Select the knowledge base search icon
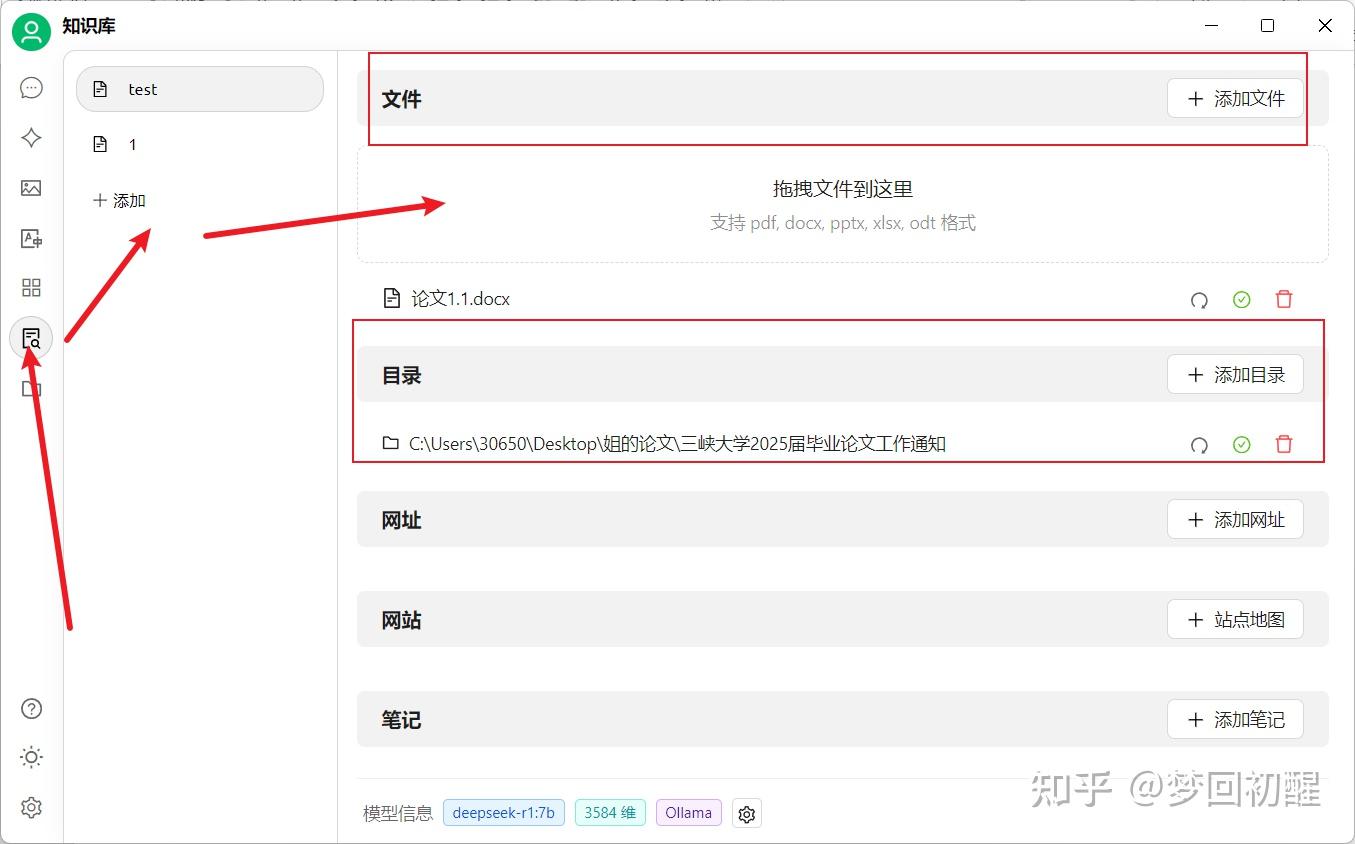The image size is (1355, 844). point(31,338)
